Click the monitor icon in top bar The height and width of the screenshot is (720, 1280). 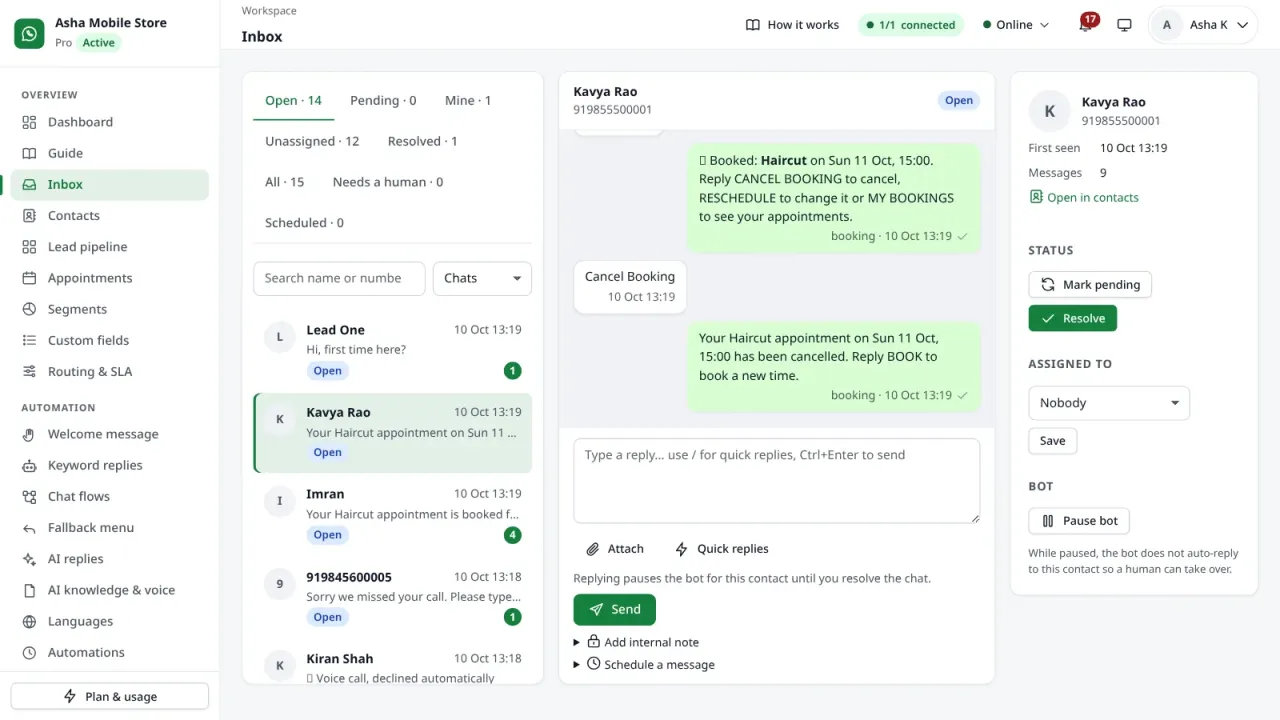click(x=1124, y=25)
